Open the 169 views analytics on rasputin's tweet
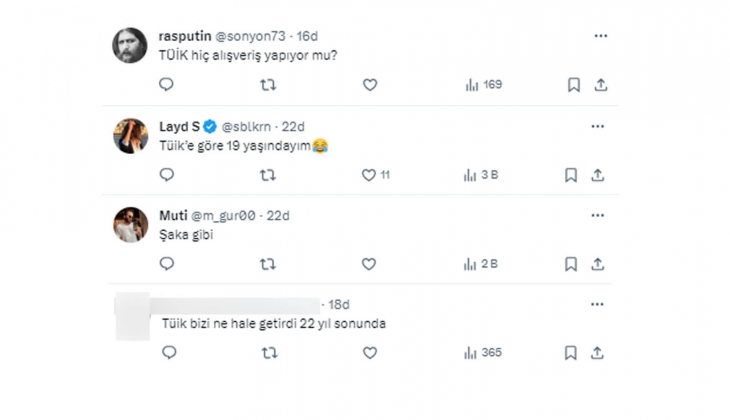 pos(484,86)
